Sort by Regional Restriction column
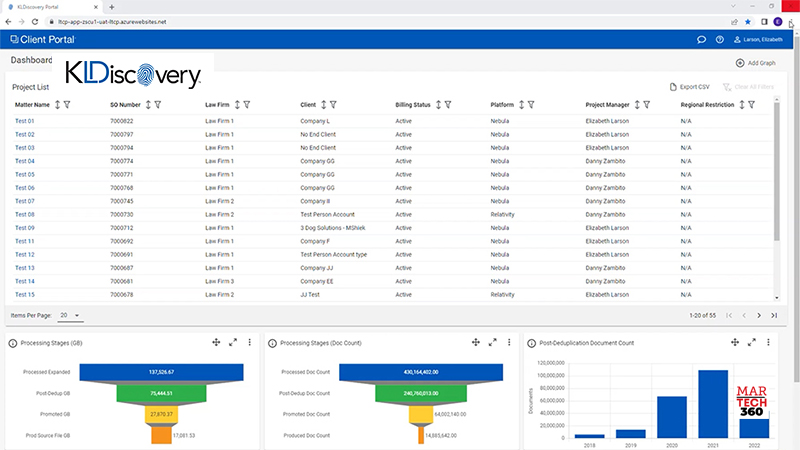 click(x=741, y=105)
